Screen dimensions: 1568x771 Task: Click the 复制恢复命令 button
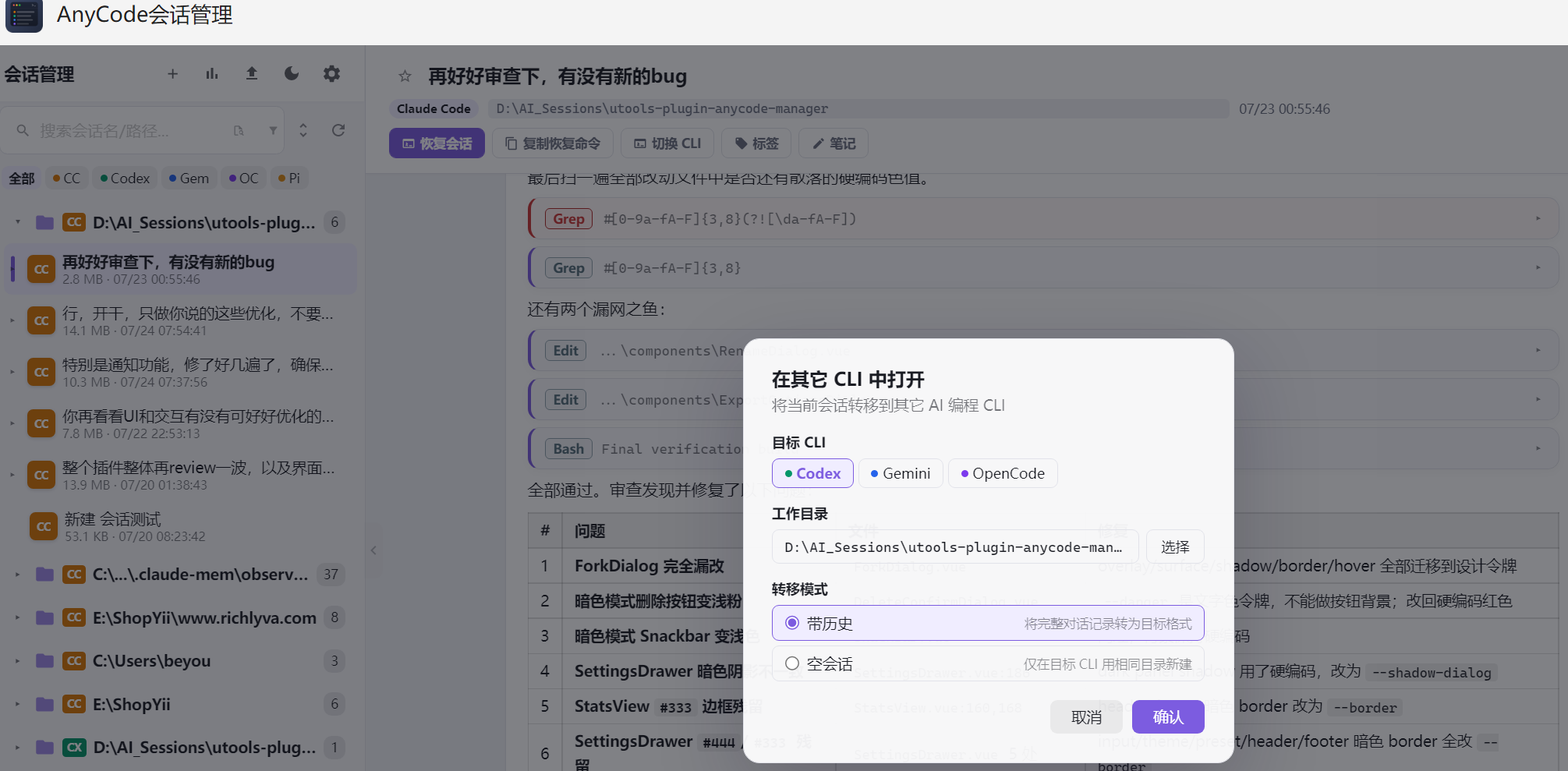pyautogui.click(x=553, y=143)
